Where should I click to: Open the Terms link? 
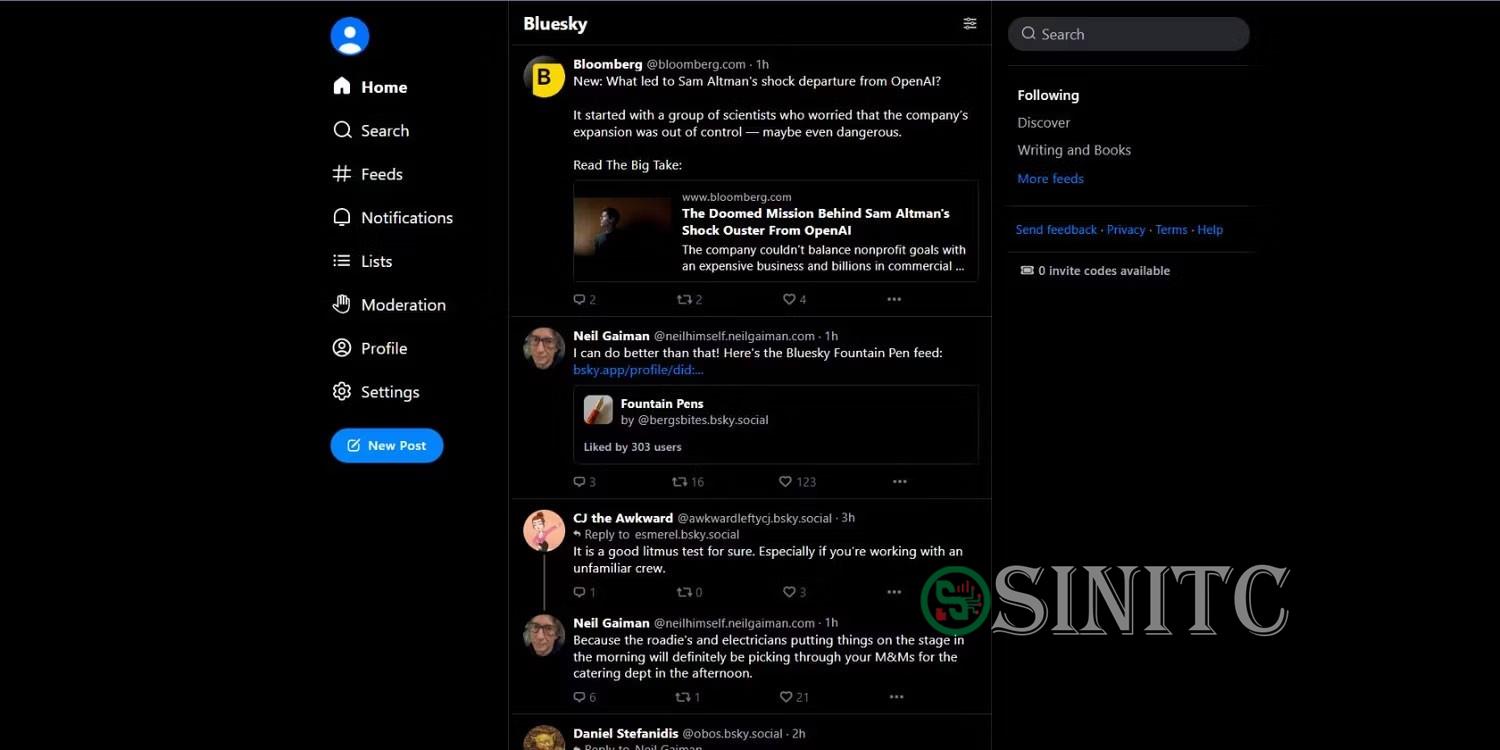pos(1171,229)
